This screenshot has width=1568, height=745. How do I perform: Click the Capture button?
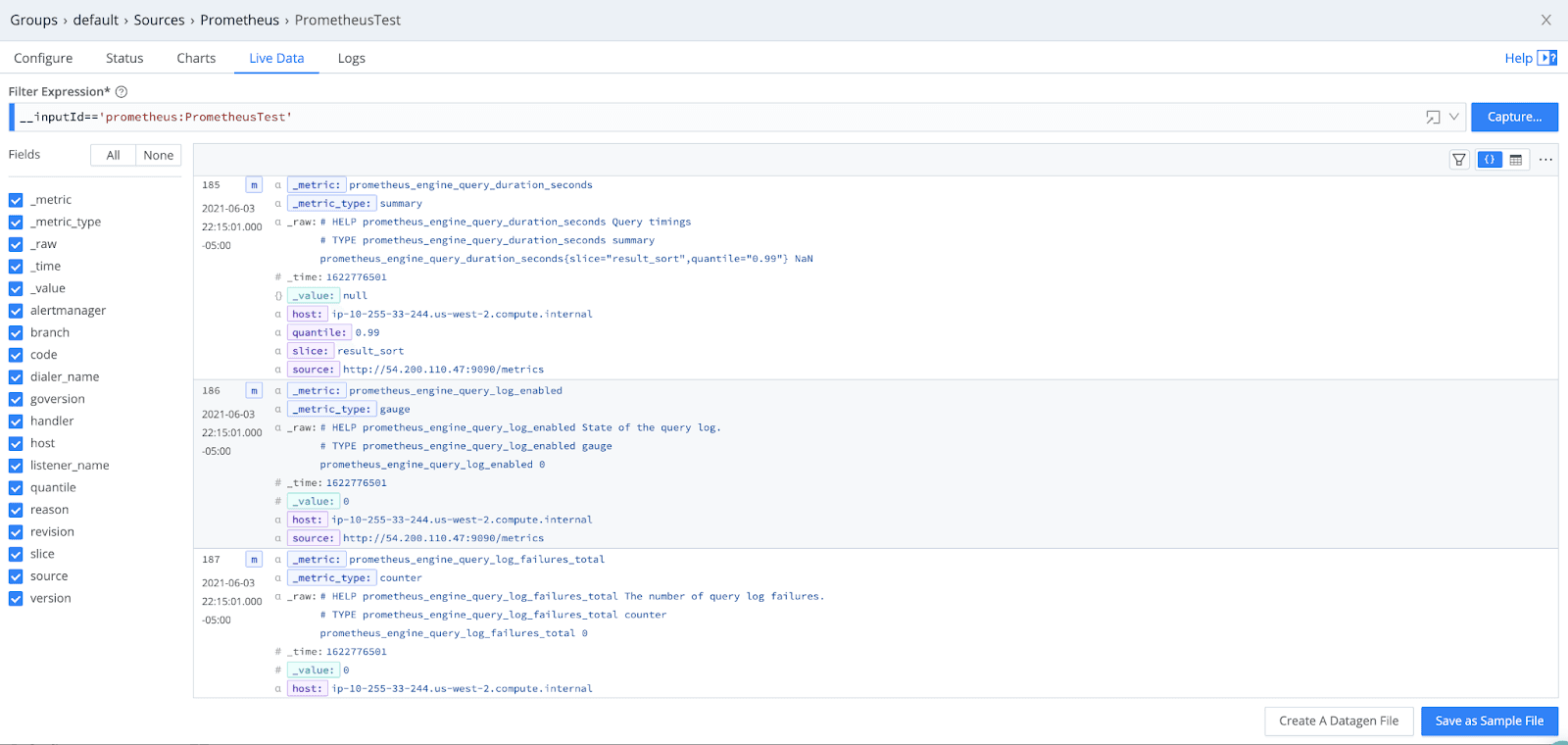tap(1514, 117)
